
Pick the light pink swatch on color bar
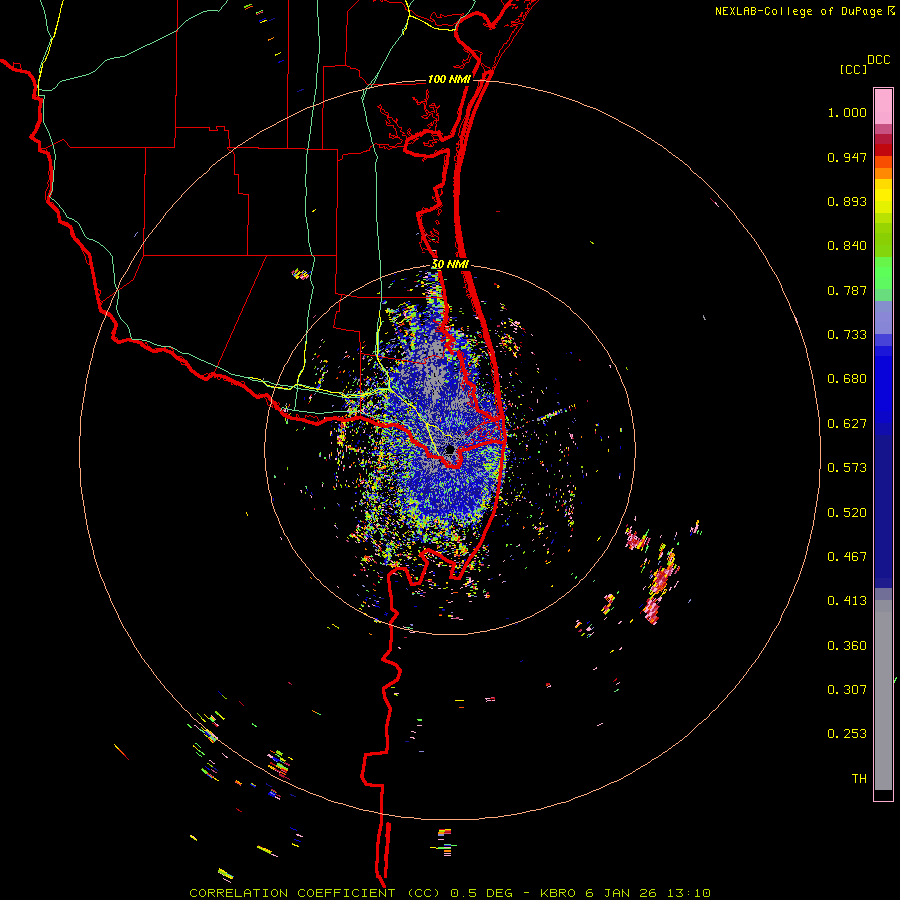point(883,107)
